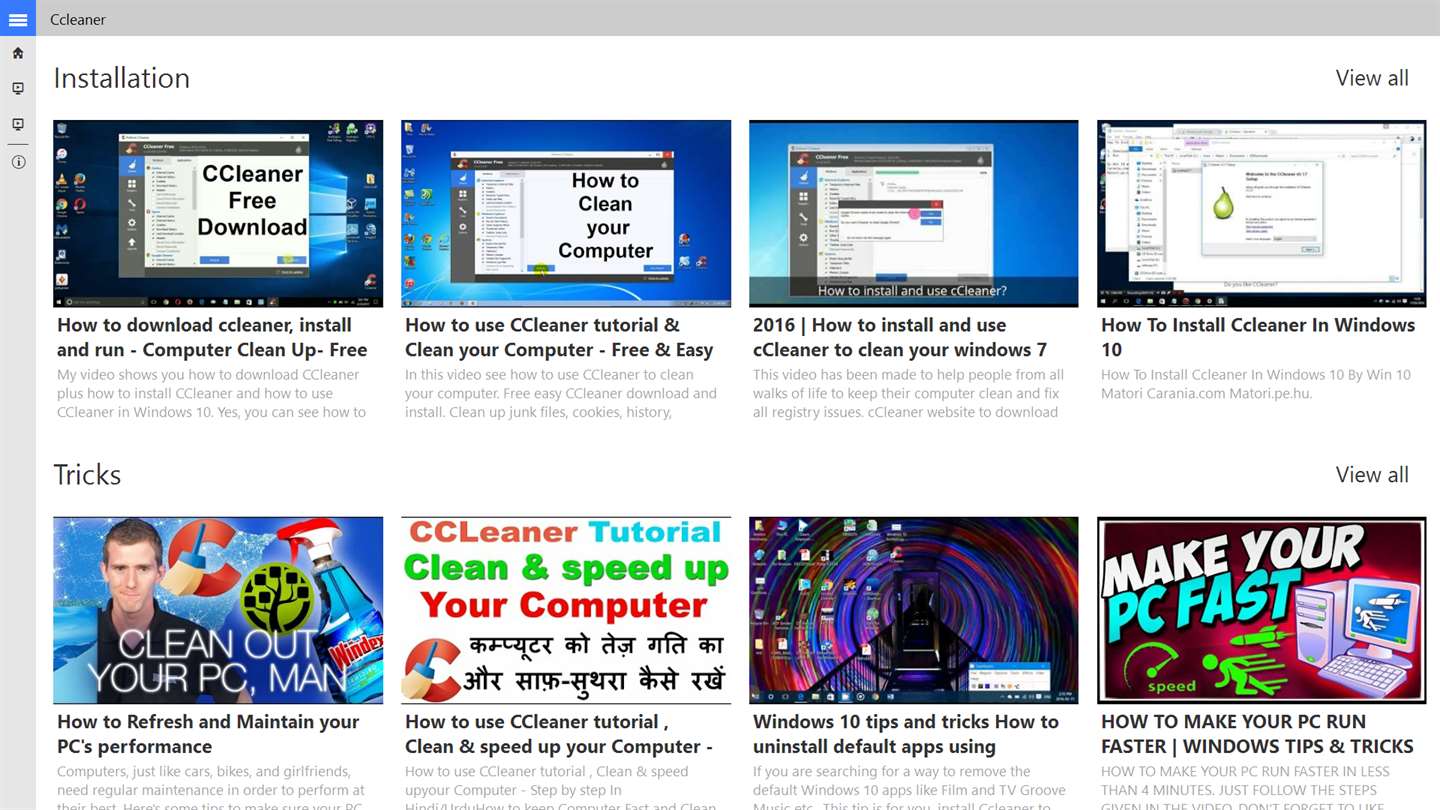Open the pear-logo setup wizard thumbnail
Viewport: 1440px width, 810px height.
1262,213
